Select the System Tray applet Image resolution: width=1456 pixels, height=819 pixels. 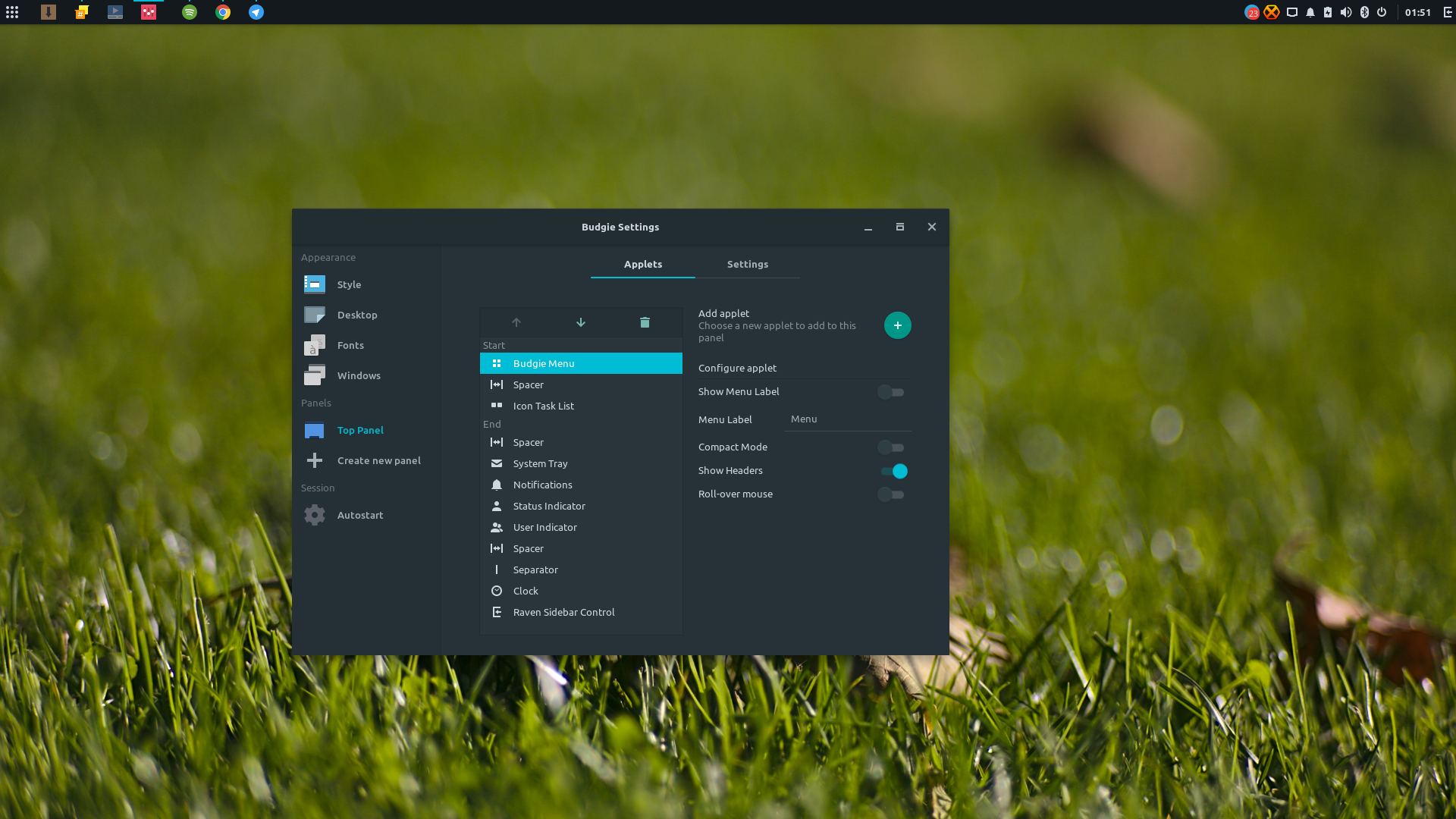coord(581,463)
